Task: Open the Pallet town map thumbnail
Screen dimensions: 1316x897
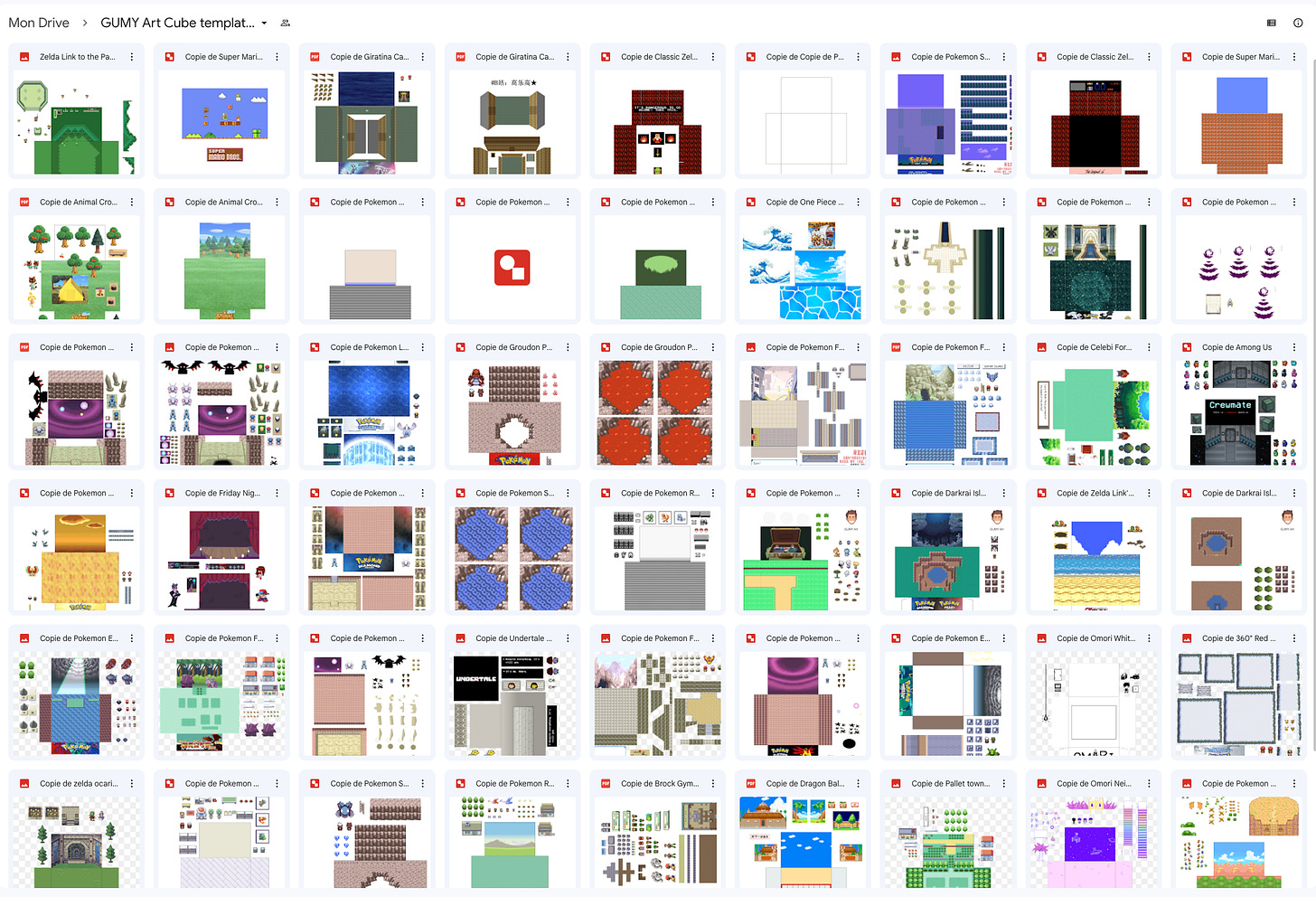Action: pos(949,842)
